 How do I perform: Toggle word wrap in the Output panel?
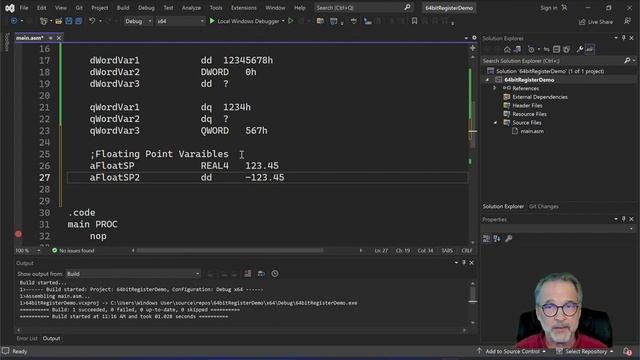pos(261,273)
